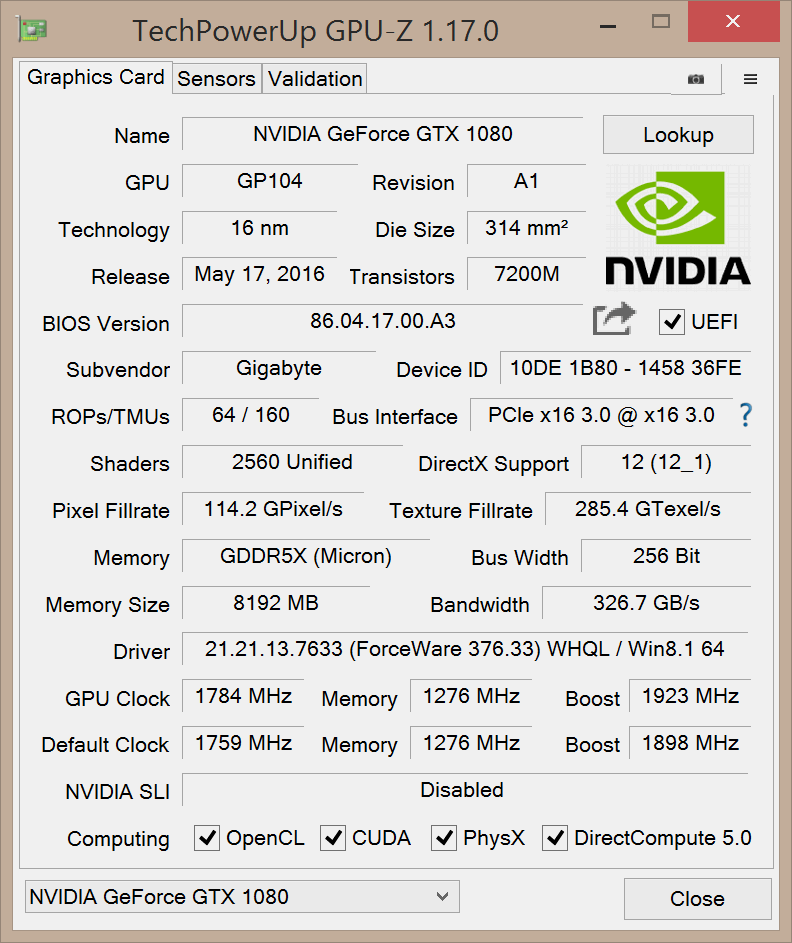Toggle the UEFI checkbox
Screen dimensions: 792x943
(x=673, y=322)
